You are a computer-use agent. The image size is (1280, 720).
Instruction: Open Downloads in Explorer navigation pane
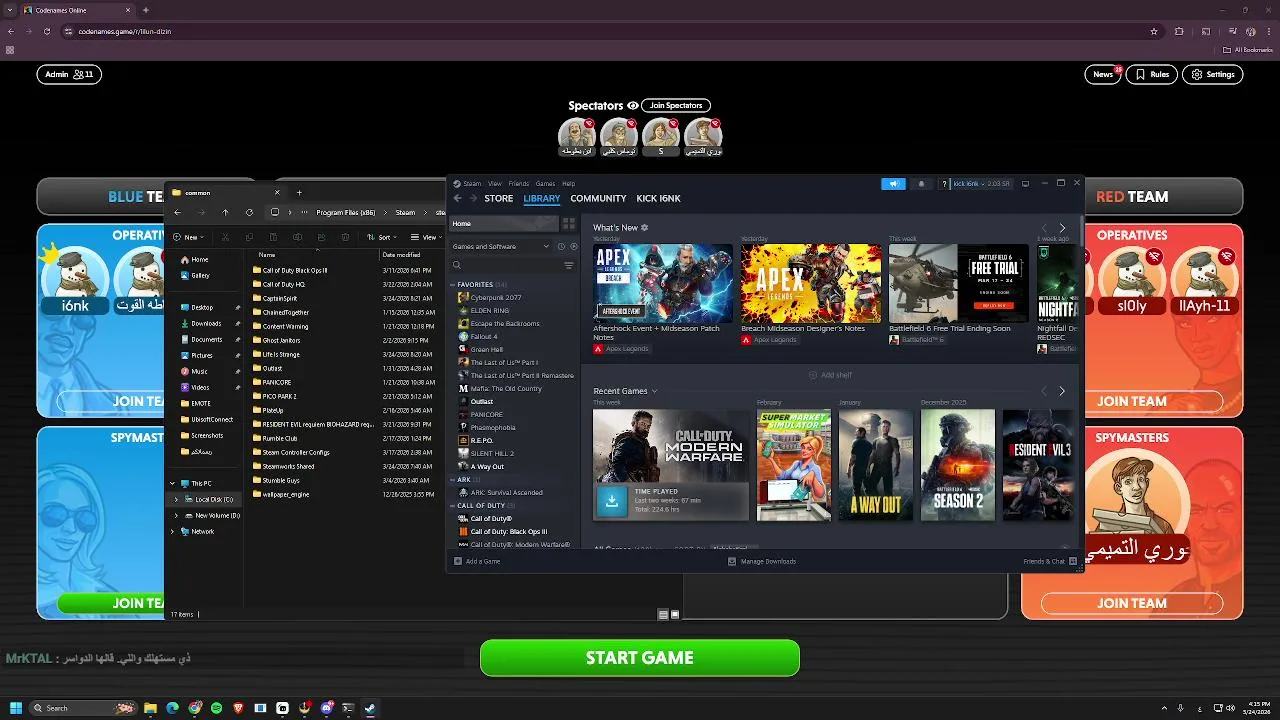point(206,323)
